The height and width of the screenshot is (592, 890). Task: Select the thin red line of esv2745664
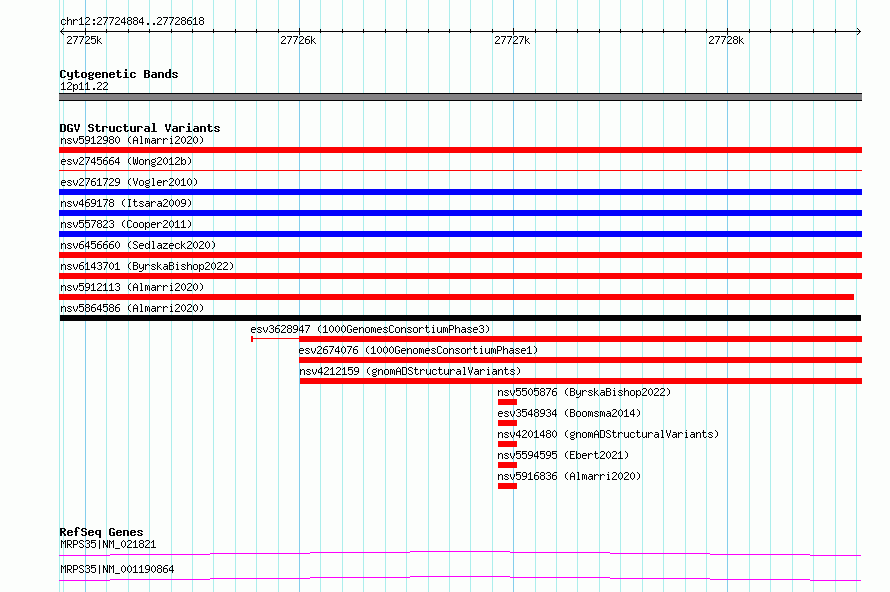[460, 170]
